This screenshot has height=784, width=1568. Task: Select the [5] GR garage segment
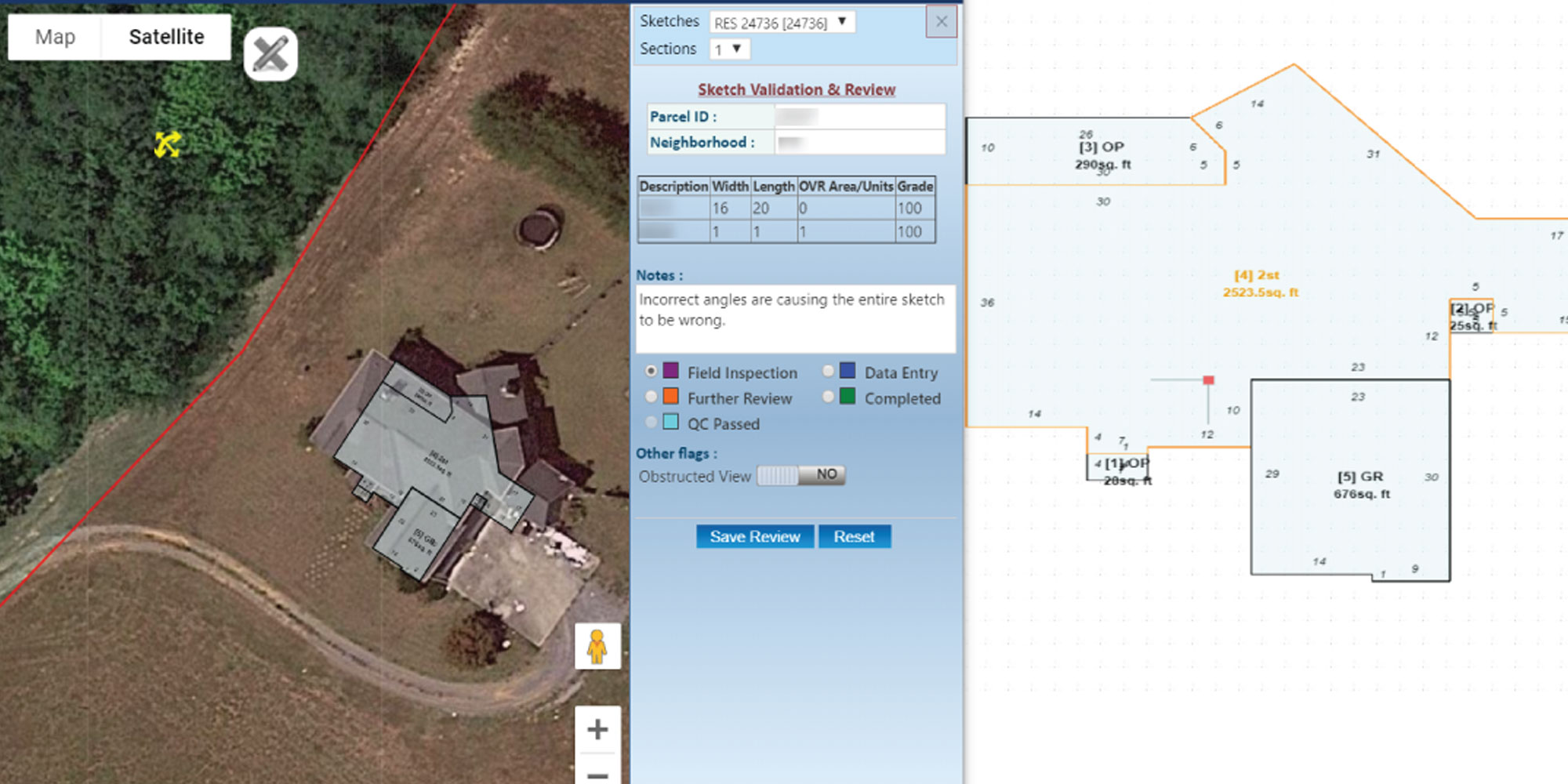pyautogui.click(x=1360, y=485)
